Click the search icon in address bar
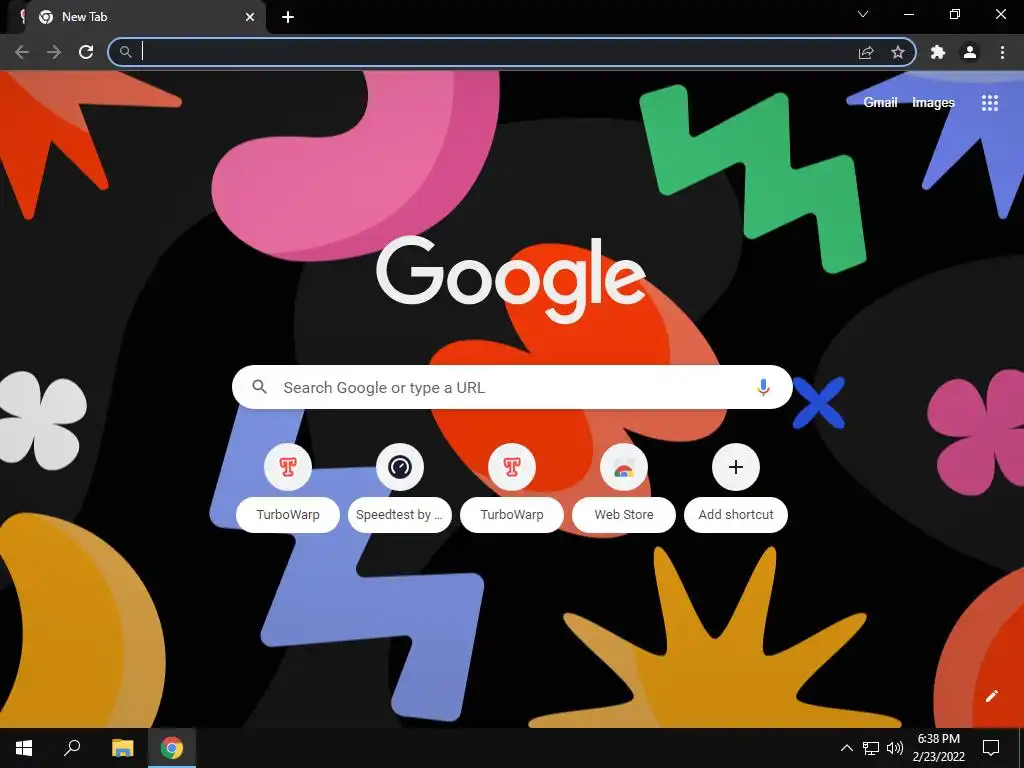The image size is (1024, 768). tap(125, 52)
